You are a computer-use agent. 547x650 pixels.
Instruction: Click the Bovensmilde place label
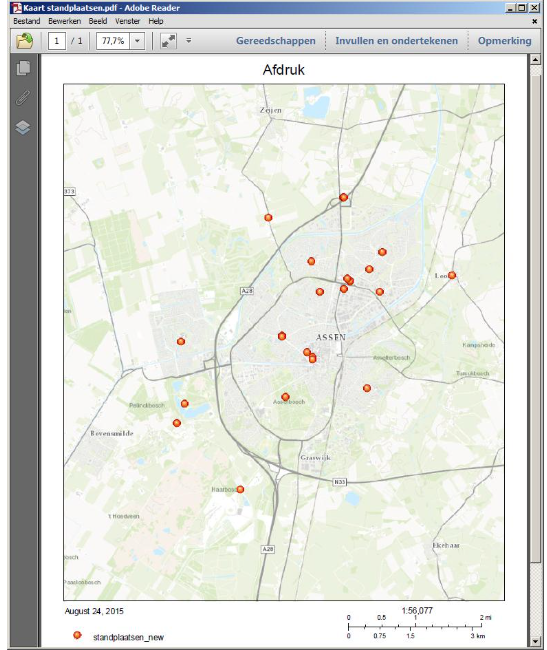[x=111, y=433]
